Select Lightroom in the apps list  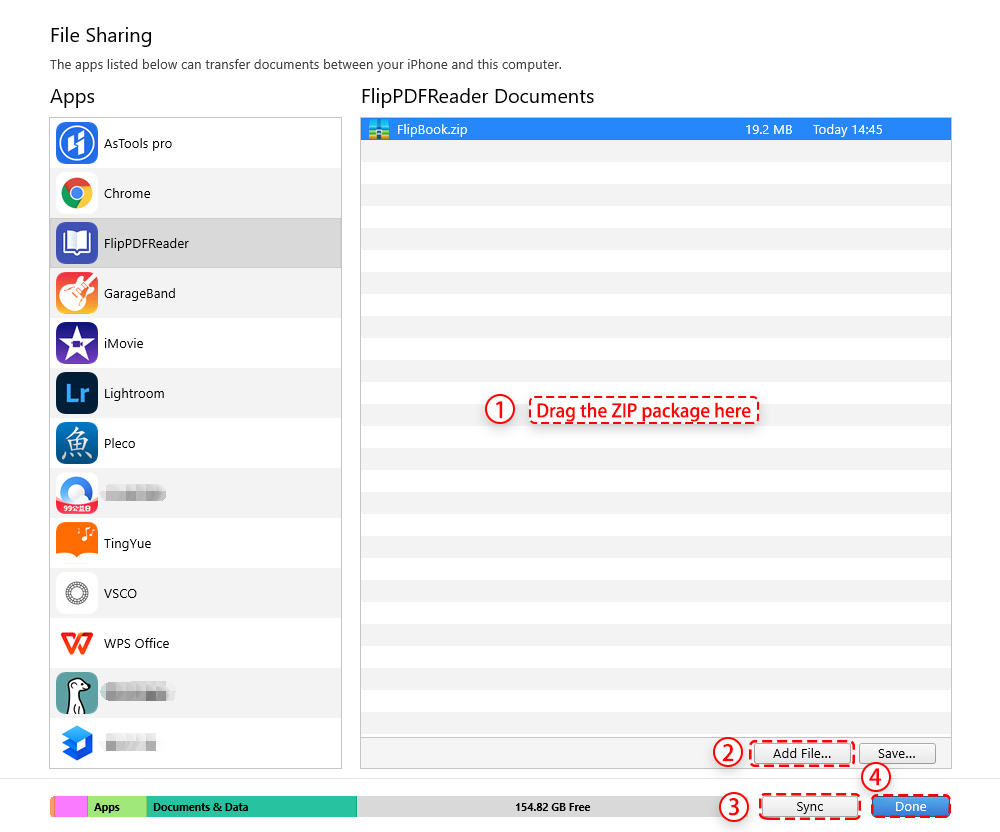pyautogui.click(x=195, y=393)
